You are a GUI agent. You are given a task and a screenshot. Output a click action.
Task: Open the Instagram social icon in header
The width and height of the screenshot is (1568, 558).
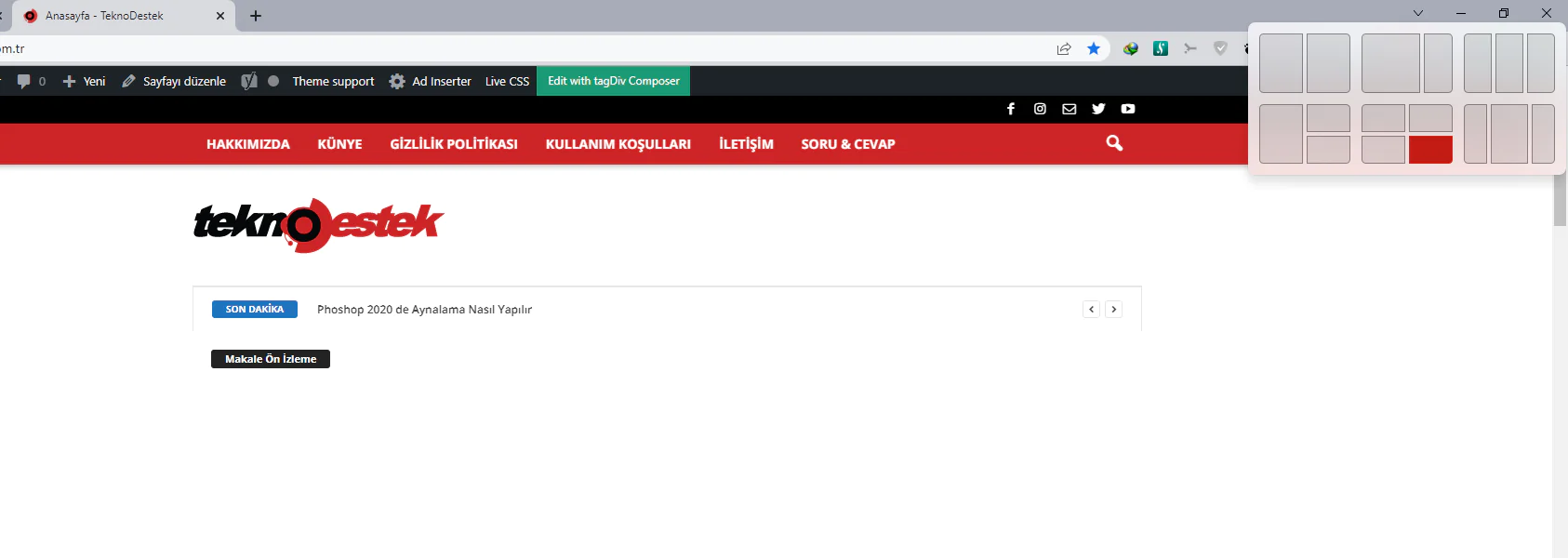pyautogui.click(x=1040, y=109)
